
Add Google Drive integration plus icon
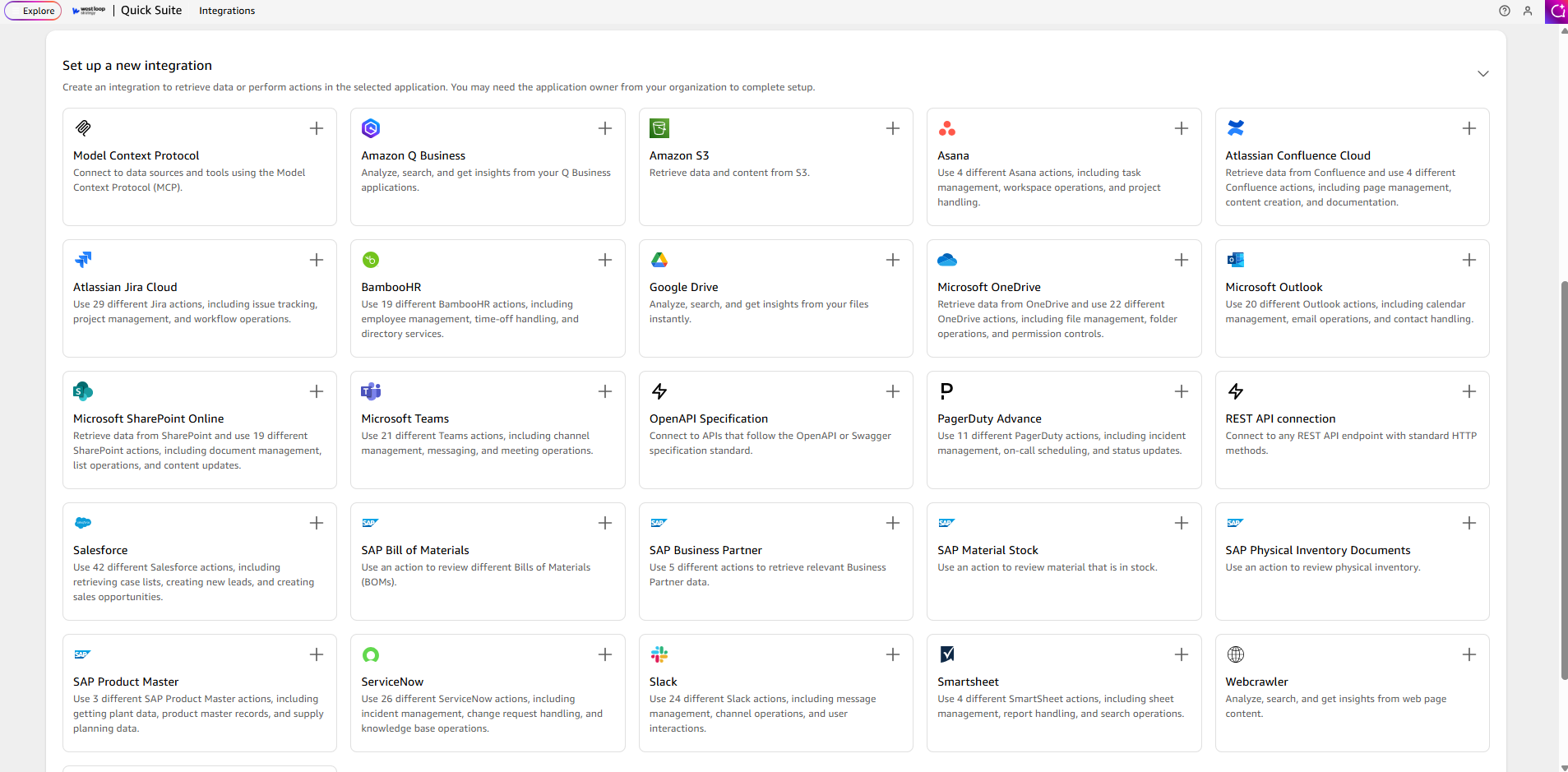tap(893, 260)
